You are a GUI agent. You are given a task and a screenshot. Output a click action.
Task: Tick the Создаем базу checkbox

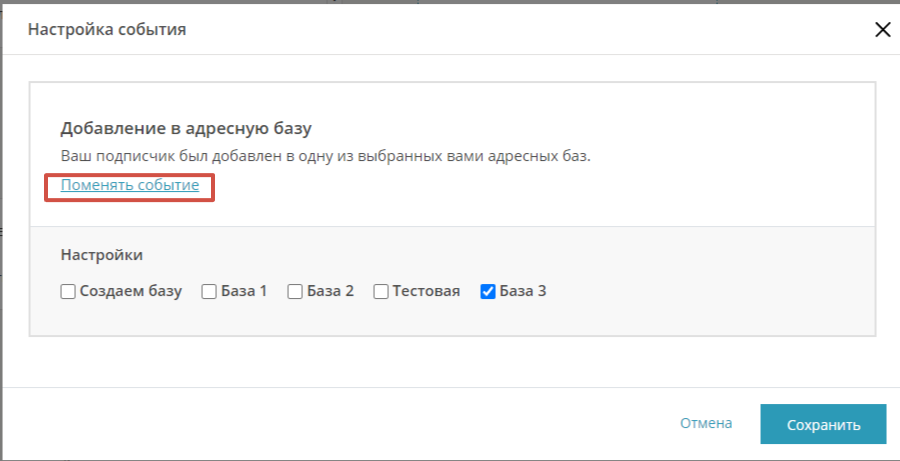tap(68, 292)
